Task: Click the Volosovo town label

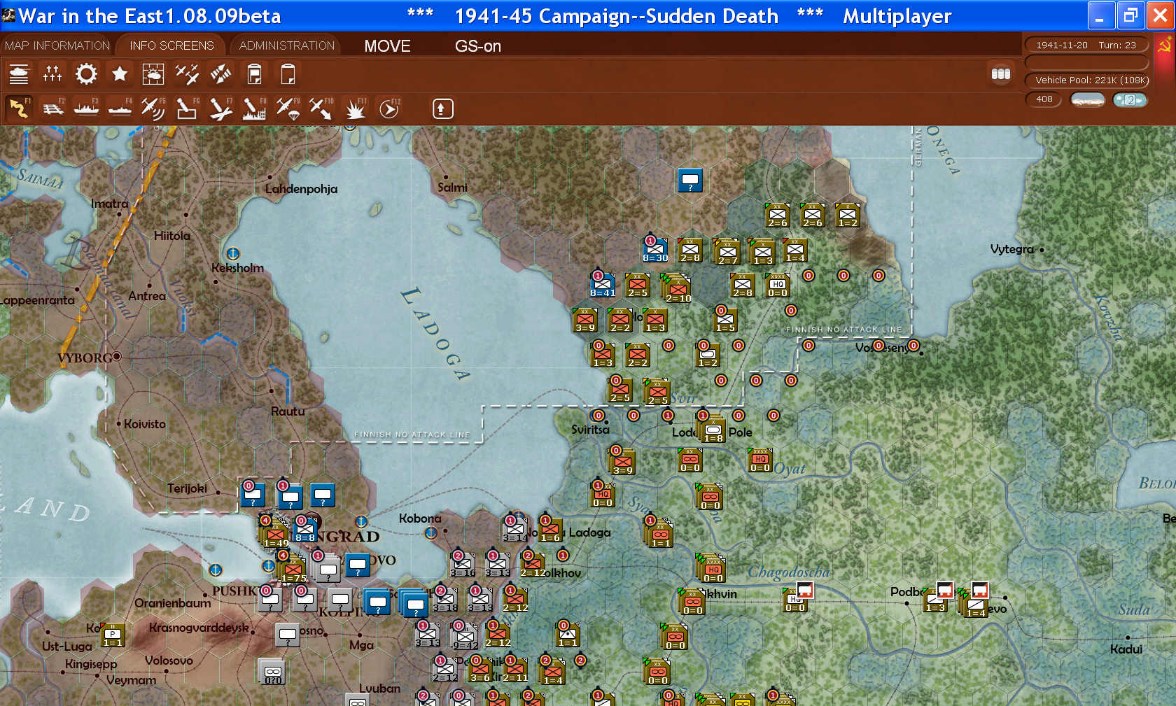Action: click(169, 660)
